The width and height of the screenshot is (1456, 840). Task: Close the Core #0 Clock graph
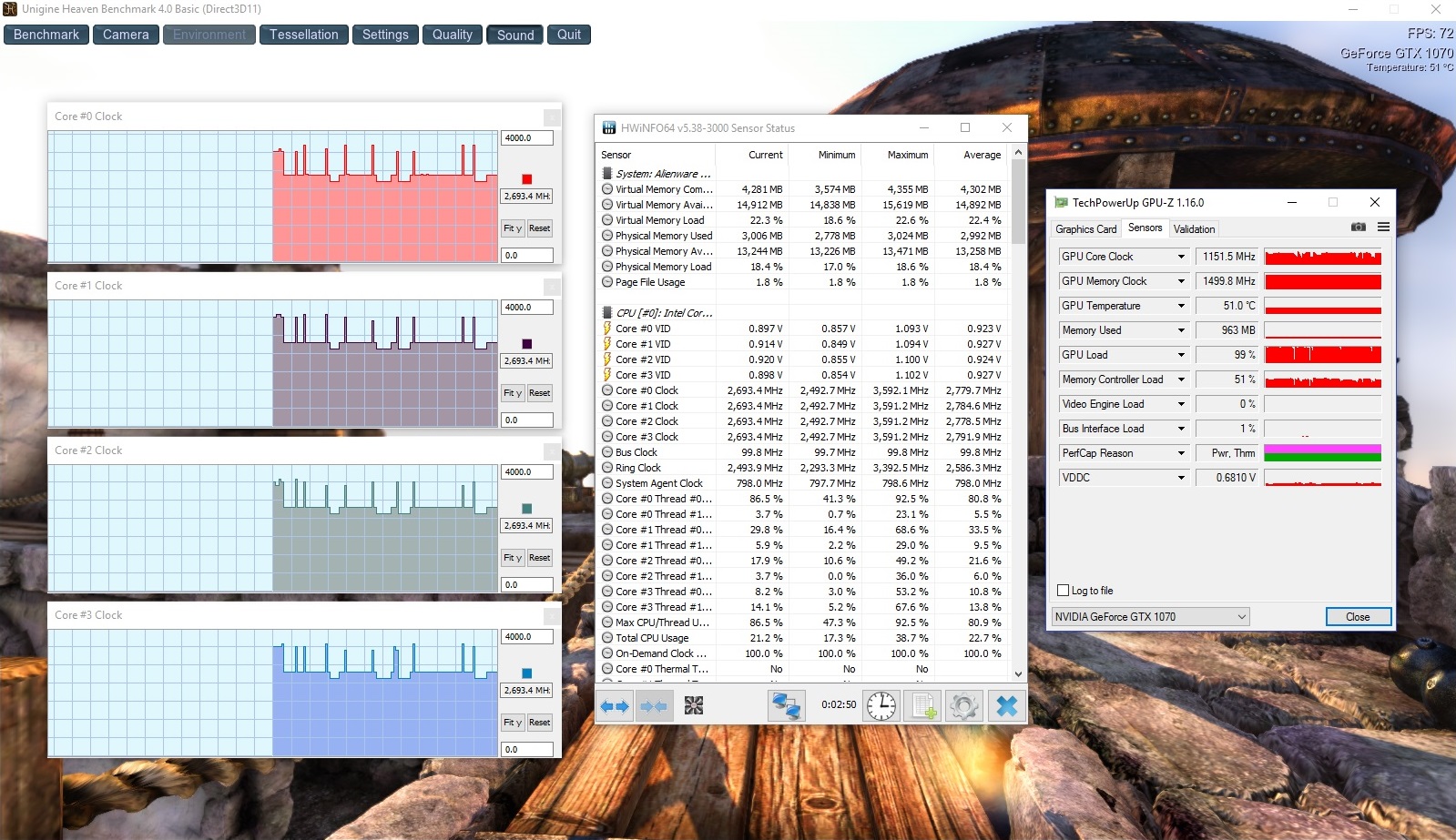click(552, 117)
